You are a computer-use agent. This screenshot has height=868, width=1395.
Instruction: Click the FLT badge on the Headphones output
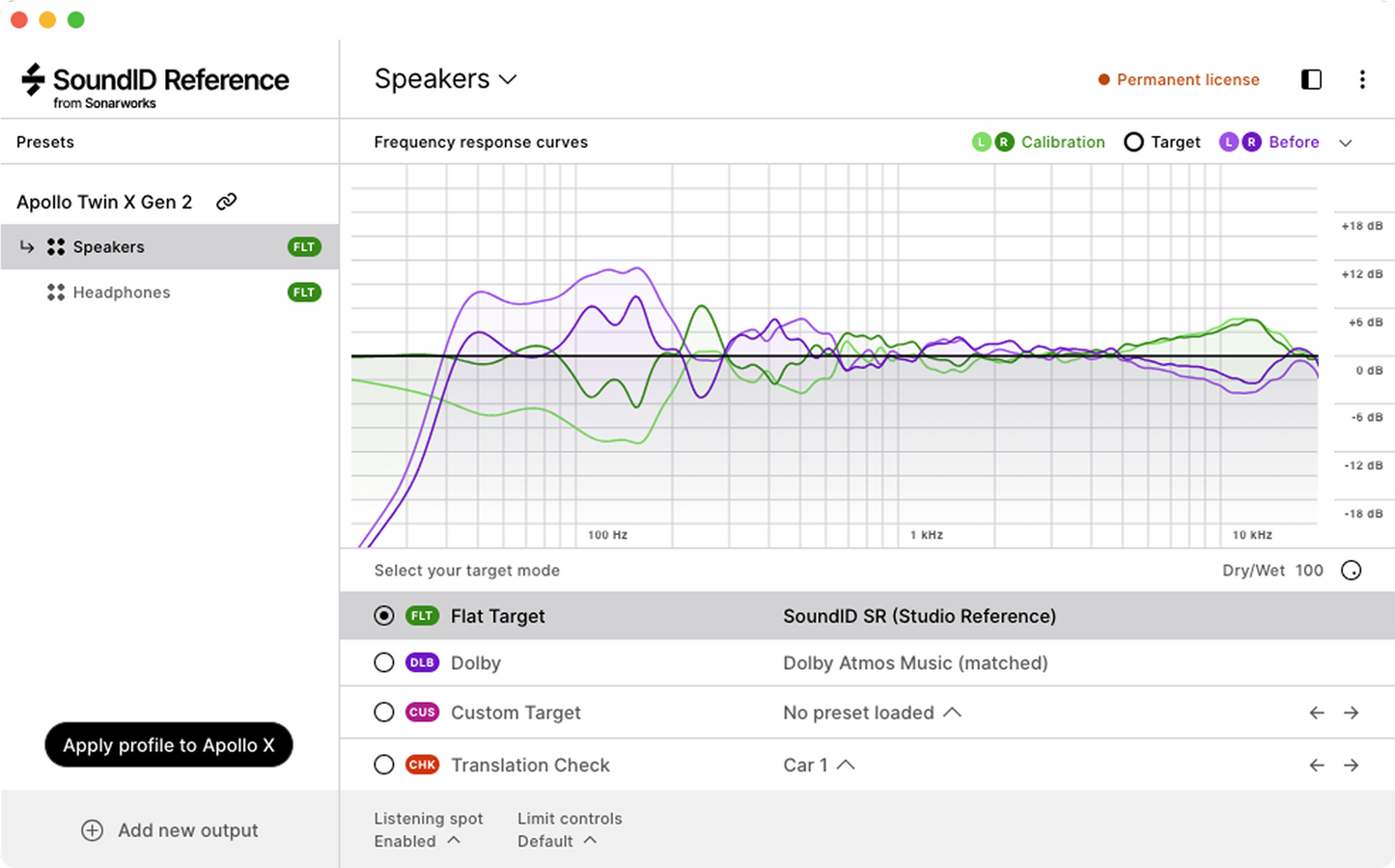coord(304,292)
